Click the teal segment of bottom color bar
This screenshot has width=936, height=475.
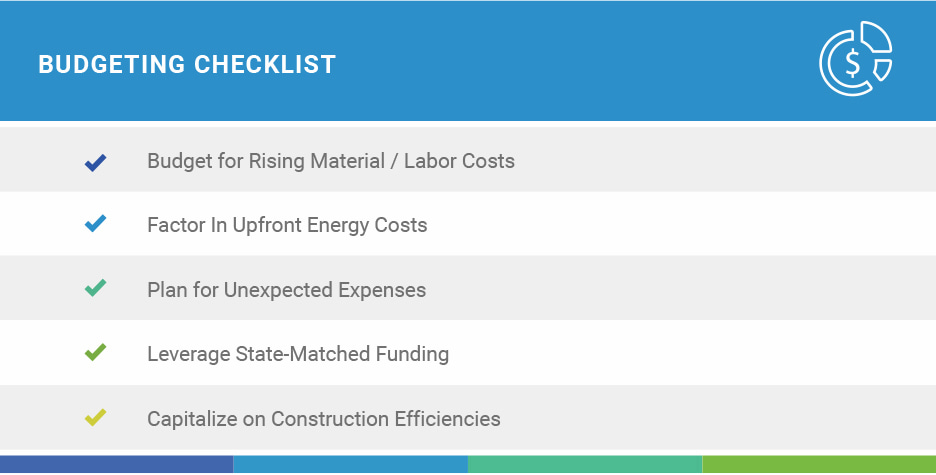(585, 464)
